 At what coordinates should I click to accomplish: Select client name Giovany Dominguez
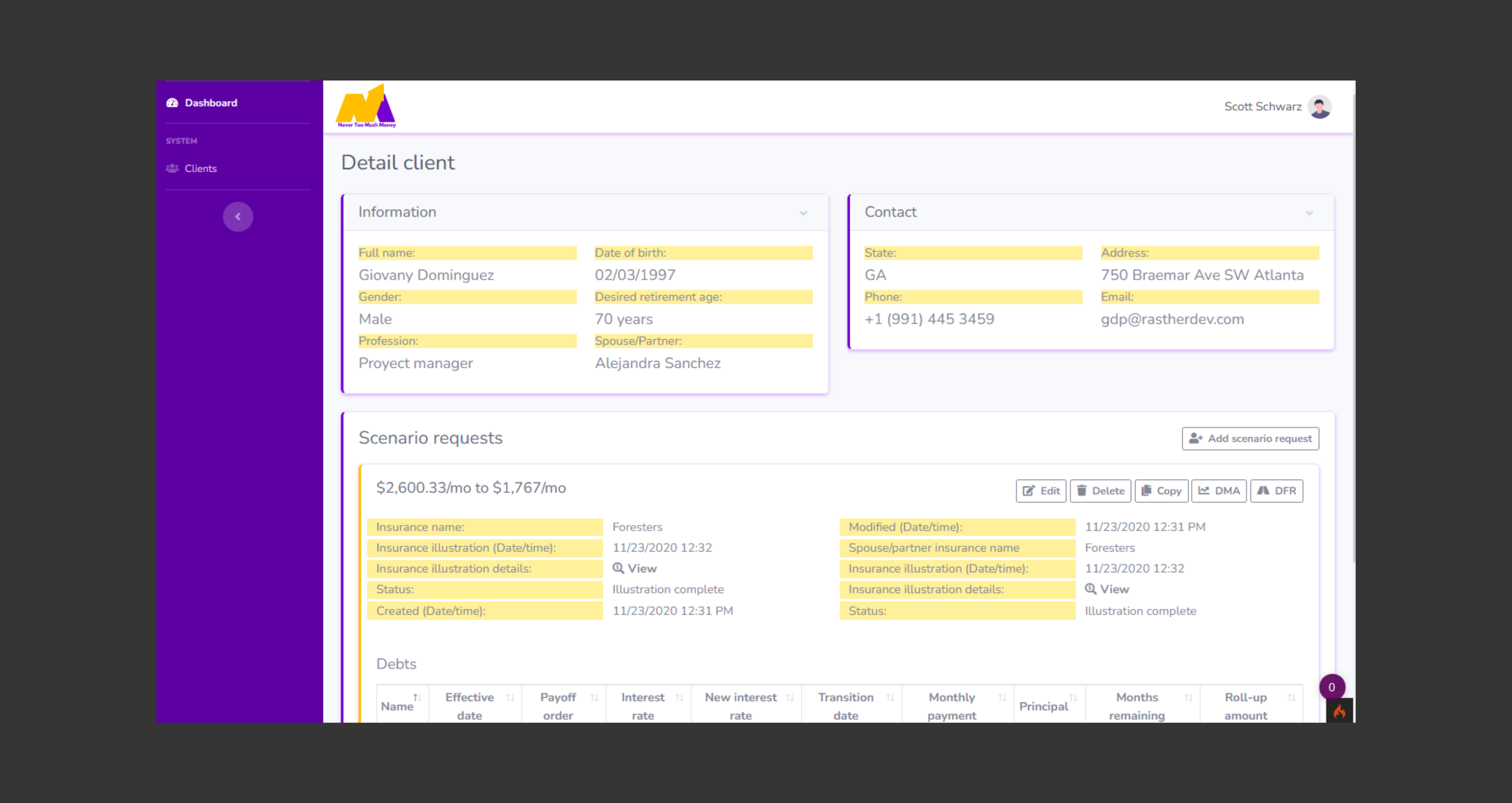(x=426, y=275)
